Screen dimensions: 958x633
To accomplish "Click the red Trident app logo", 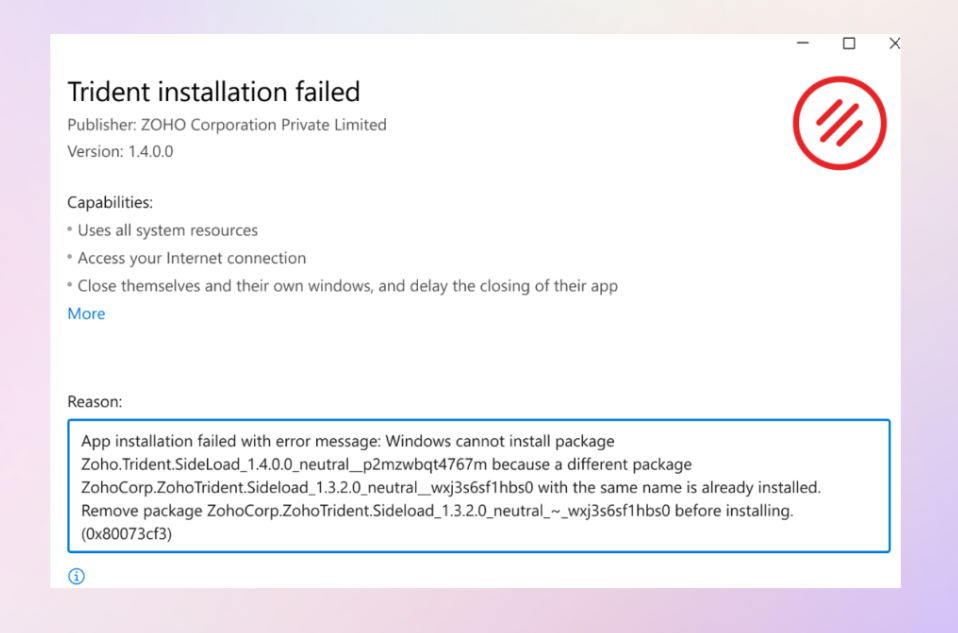I will click(840, 123).
